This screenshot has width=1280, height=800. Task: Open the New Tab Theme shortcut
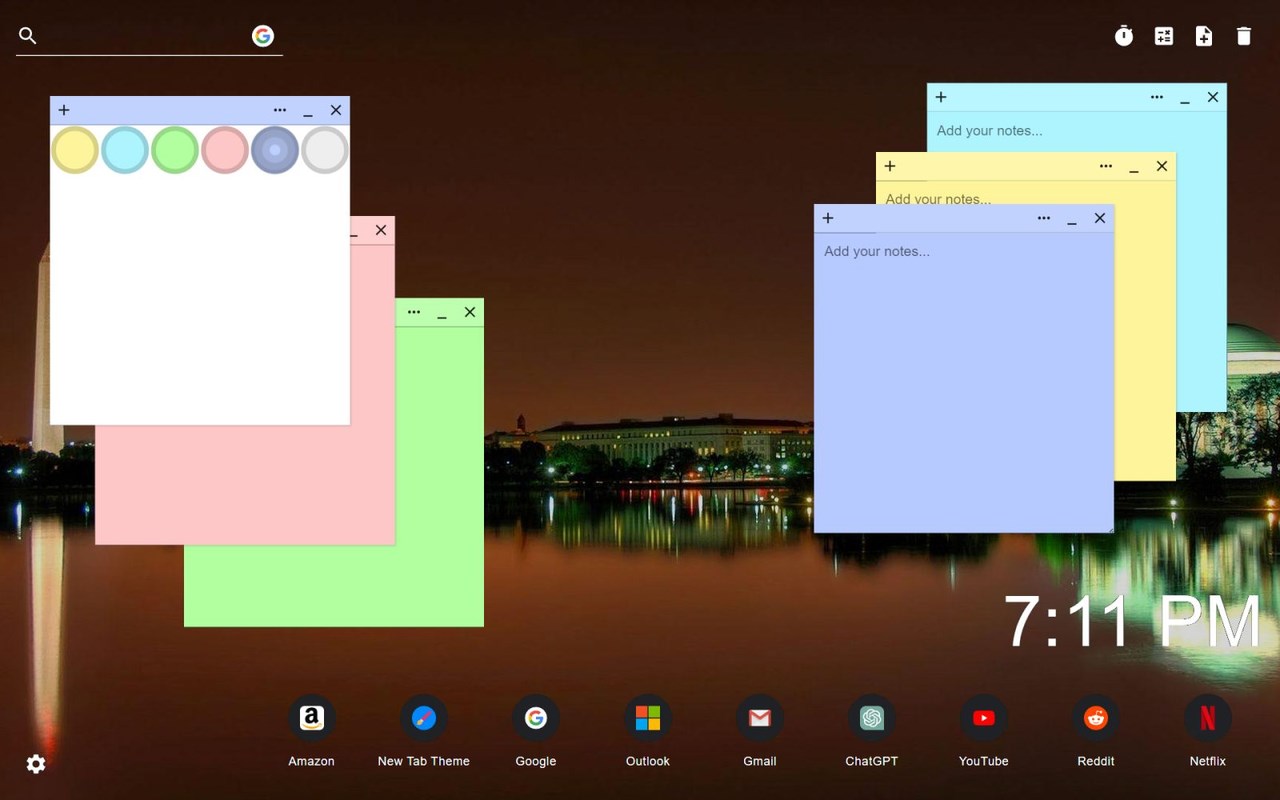[424, 732]
